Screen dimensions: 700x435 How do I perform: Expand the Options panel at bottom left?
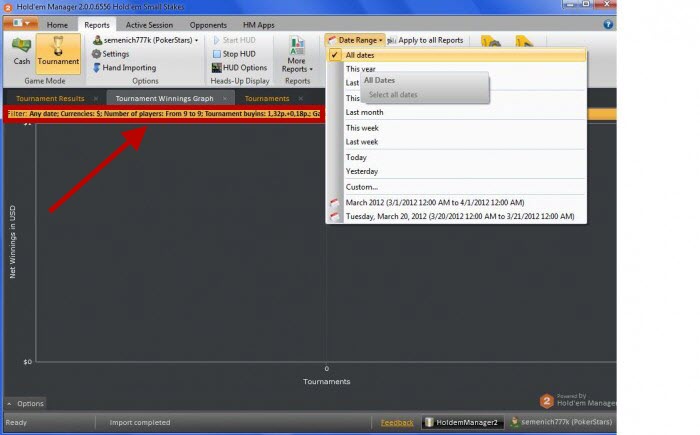(25, 404)
